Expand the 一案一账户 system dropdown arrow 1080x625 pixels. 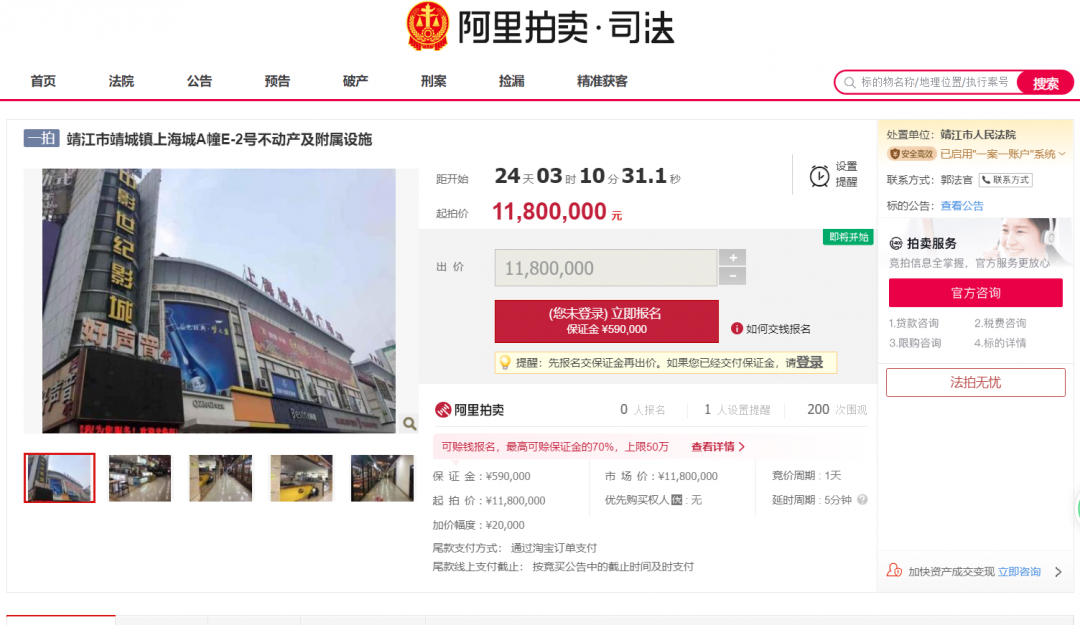pos(1062,154)
